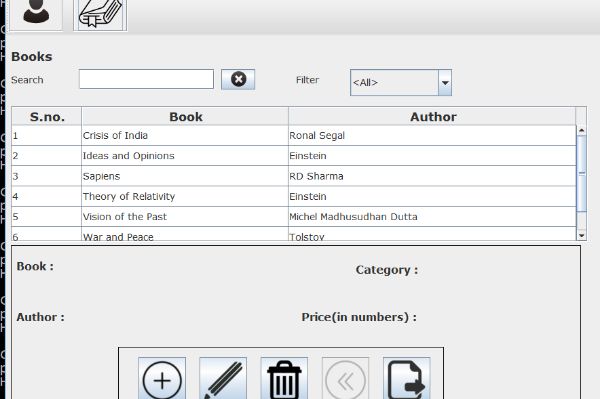Click serial number 5 cell
Image resolution: width=600 pixels, height=399 pixels.
pyautogui.click(x=47, y=217)
